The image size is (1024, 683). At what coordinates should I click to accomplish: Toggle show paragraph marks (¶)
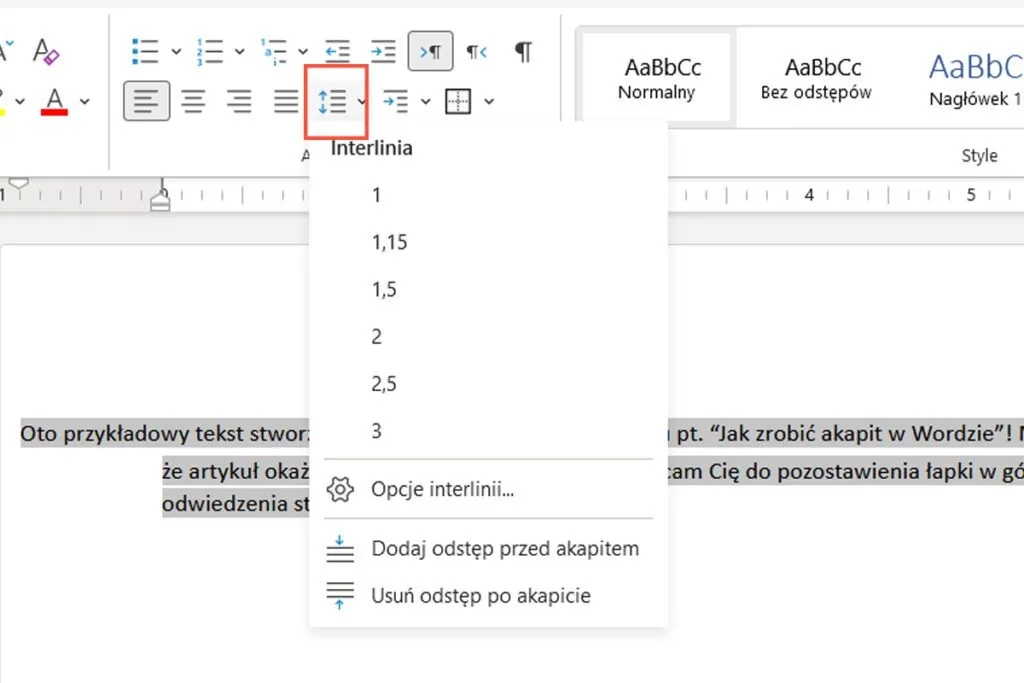pos(523,51)
